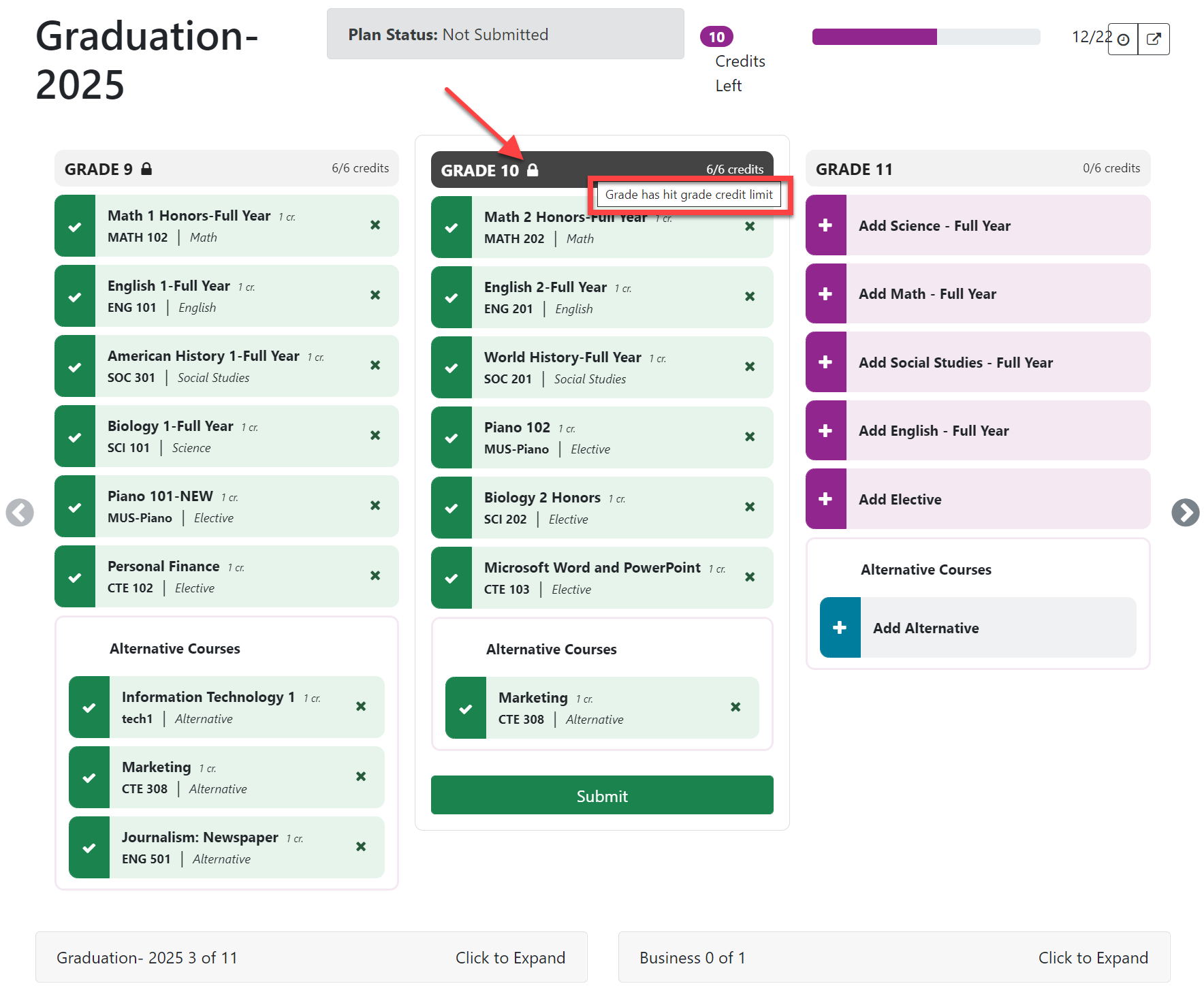The image size is (1204, 1007).
Task: Click 'Alternative Courses' heading in Grade 11
Action: coord(925,569)
